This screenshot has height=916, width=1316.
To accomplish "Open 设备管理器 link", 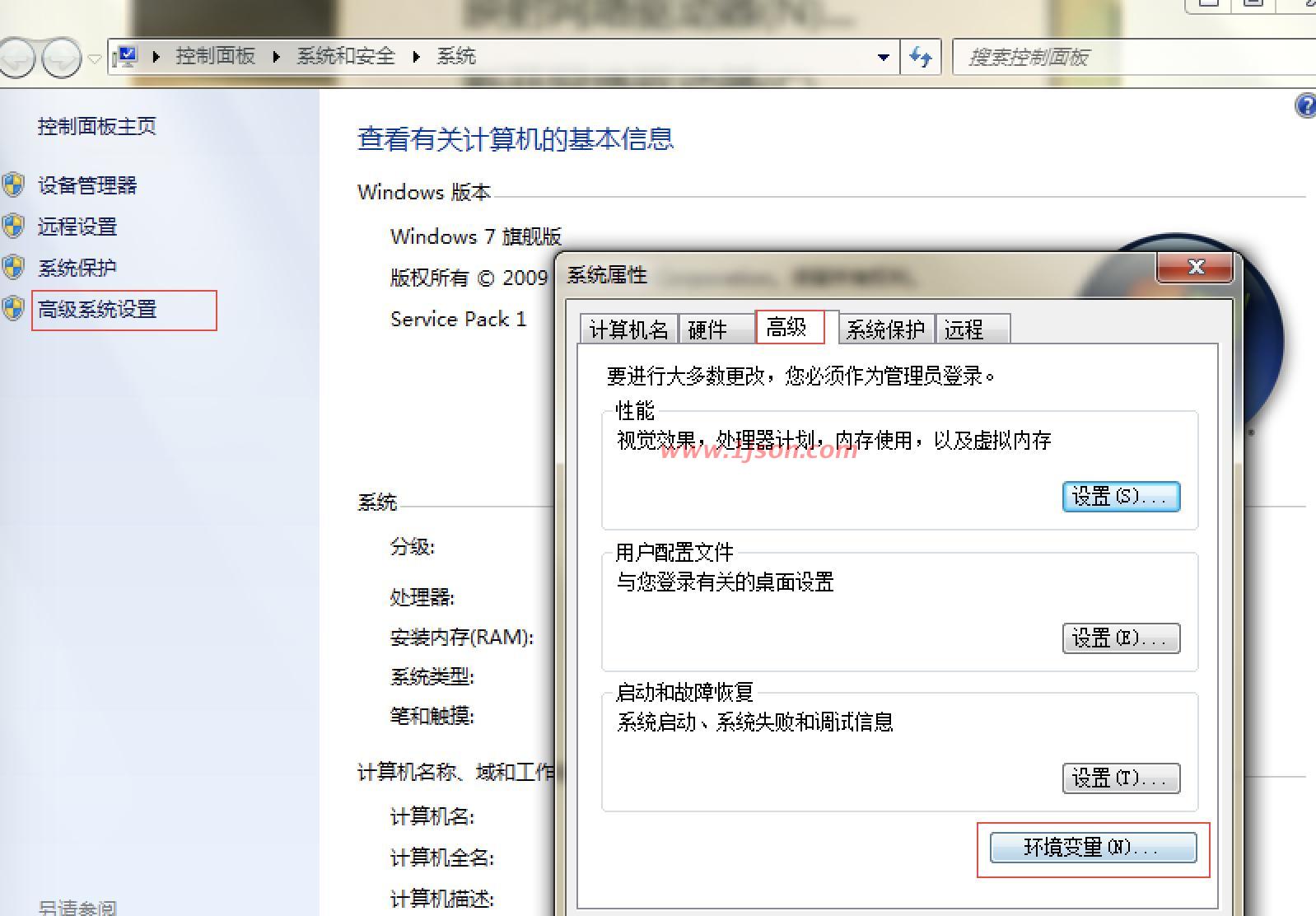I will pos(87,185).
